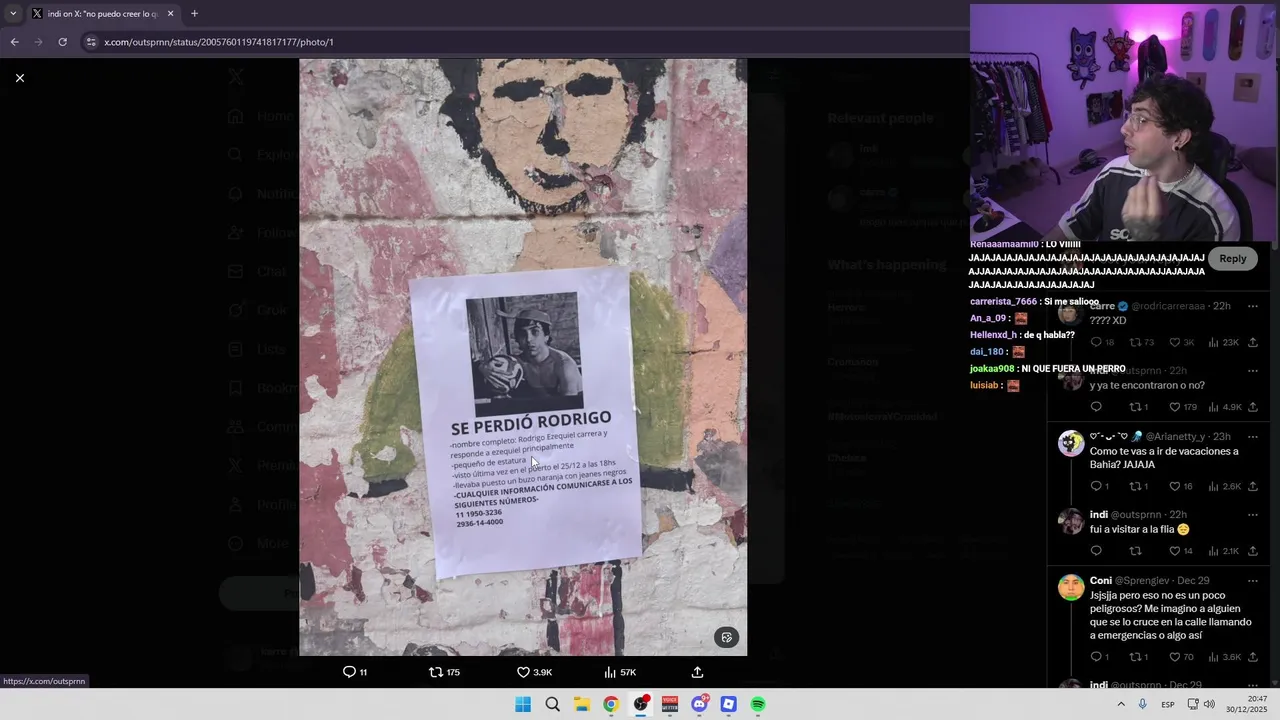Open Arianetty_y's profile avatar
This screenshot has width=1280, height=720.
click(1071, 443)
